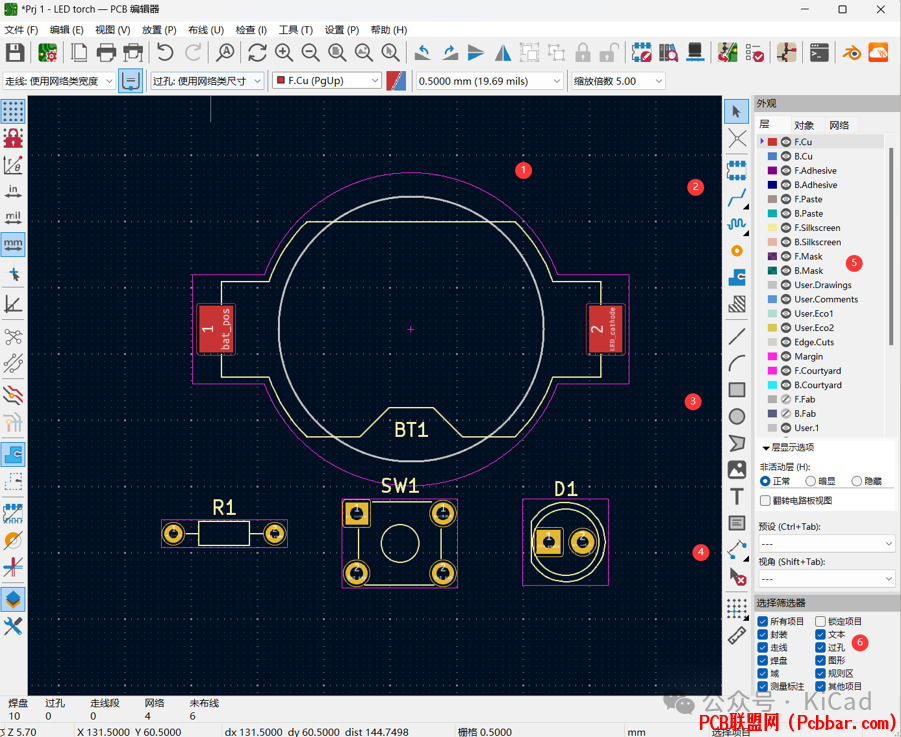Open the F.Cu layer selector dropdown
The width and height of the screenshot is (901, 737).
pyautogui.click(x=326, y=81)
